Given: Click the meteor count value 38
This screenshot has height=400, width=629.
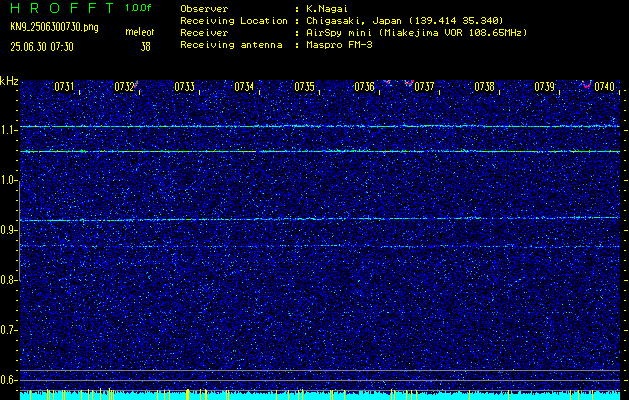Looking at the screenshot, I should click(x=145, y=47).
